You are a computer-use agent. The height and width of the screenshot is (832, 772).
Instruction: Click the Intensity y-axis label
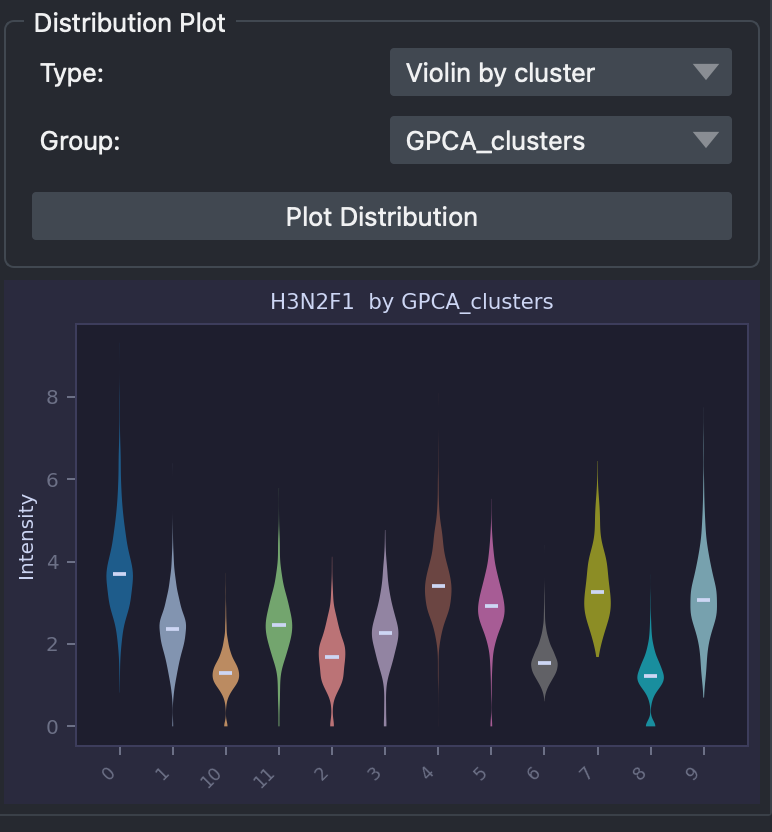(26, 537)
